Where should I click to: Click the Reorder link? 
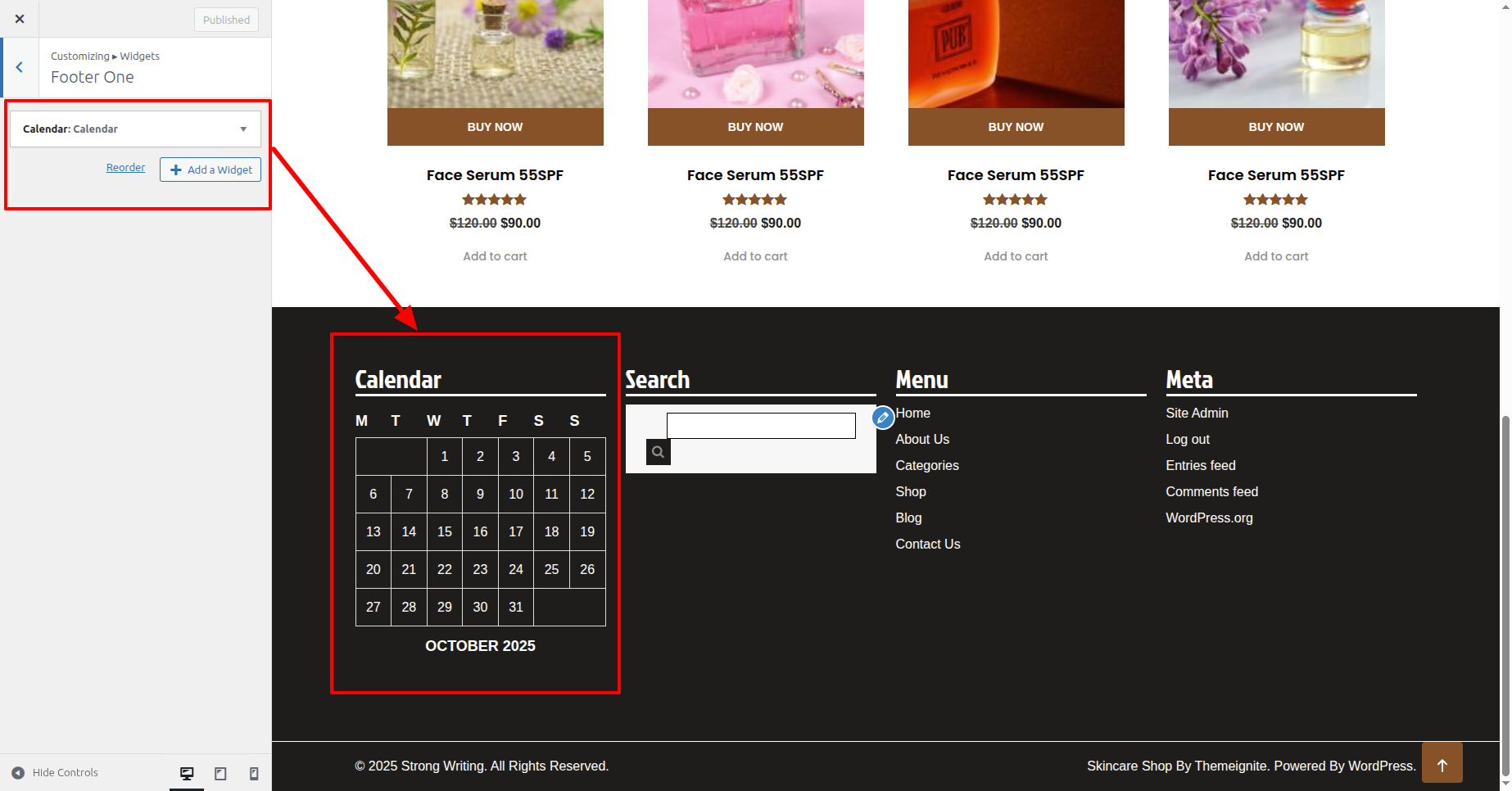(125, 168)
